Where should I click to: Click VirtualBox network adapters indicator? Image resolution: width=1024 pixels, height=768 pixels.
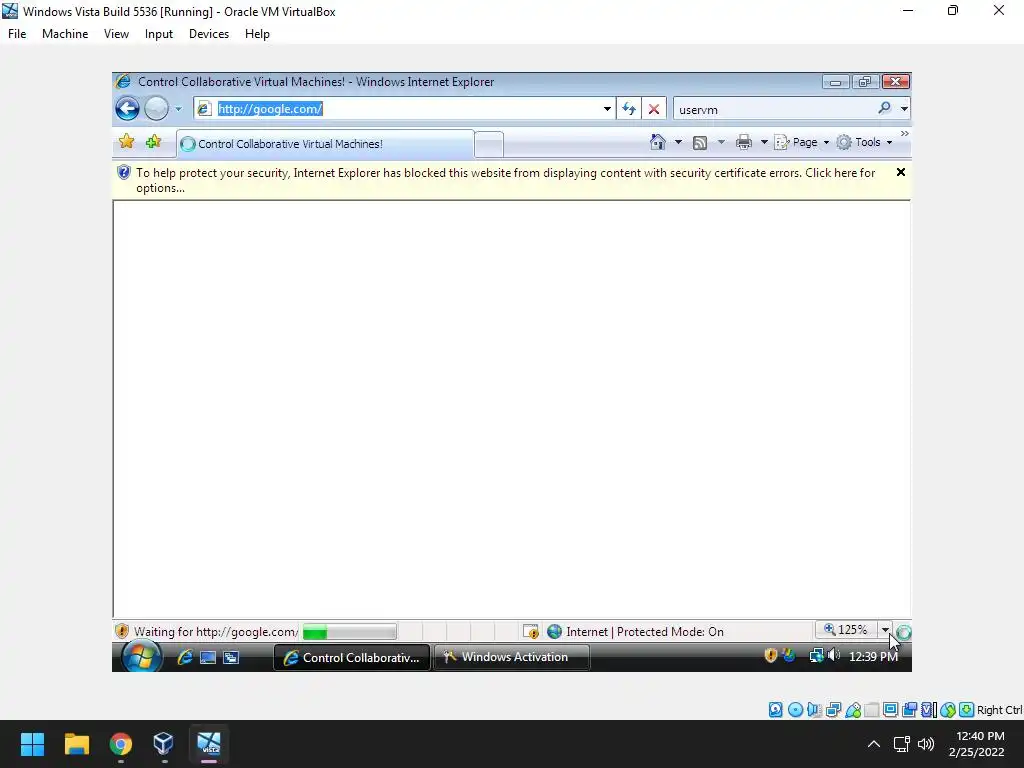[833, 710]
